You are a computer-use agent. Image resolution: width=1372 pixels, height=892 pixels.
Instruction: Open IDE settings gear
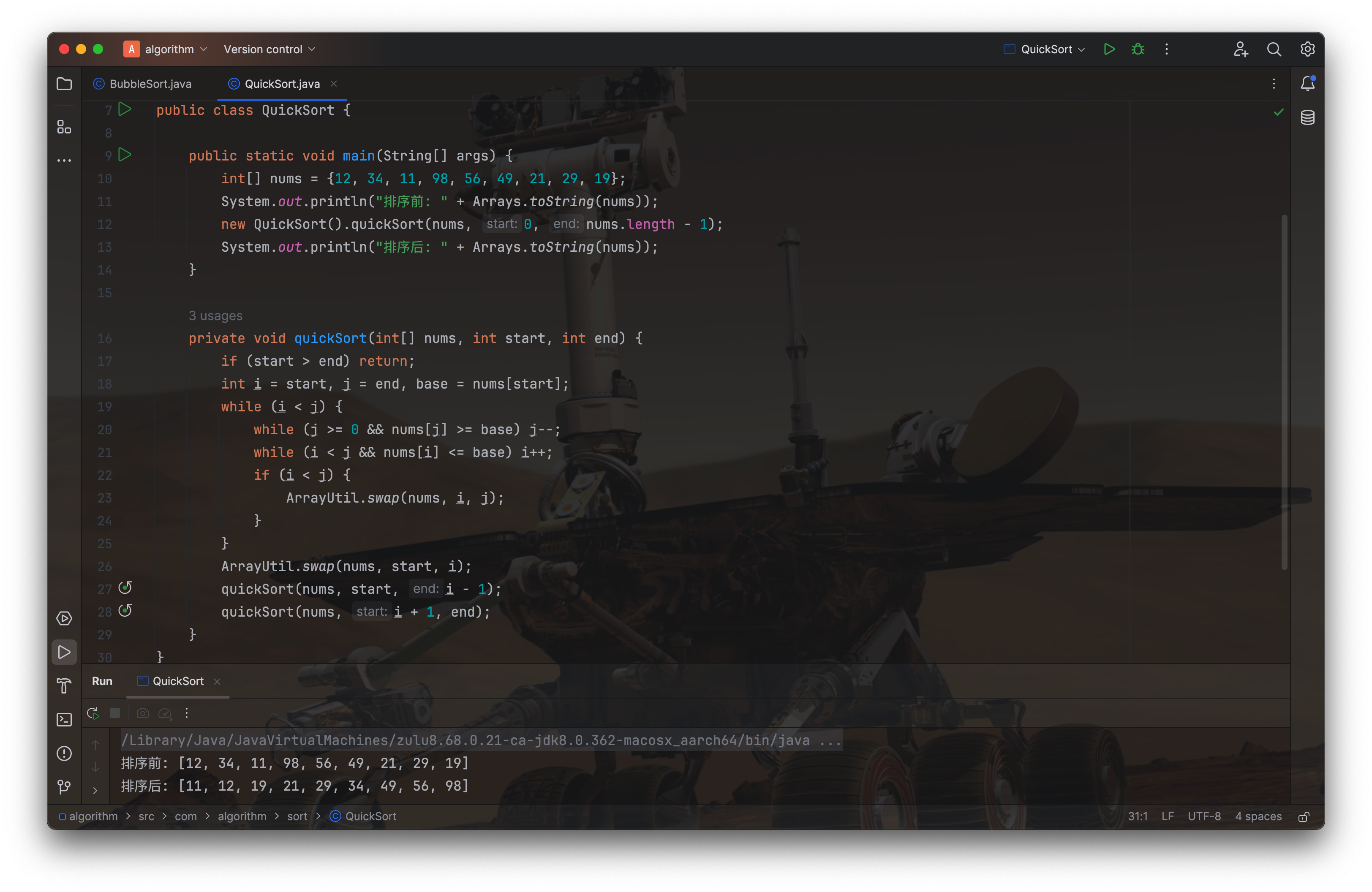tap(1307, 49)
